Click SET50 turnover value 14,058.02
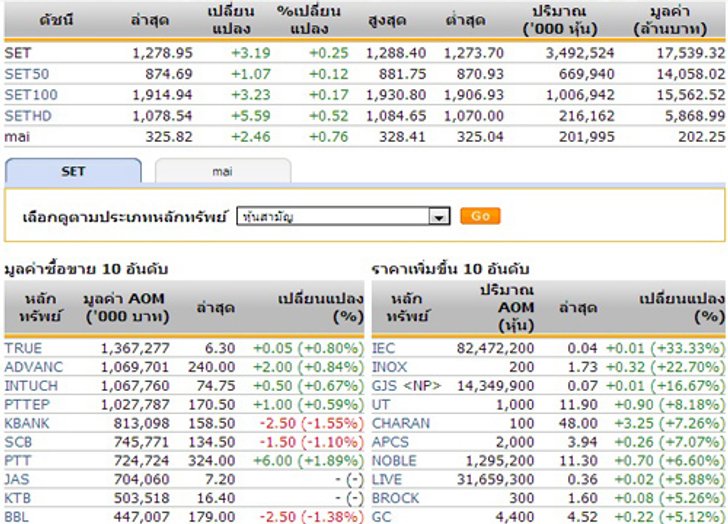Screen dimensions: 728x524 pos(691,74)
